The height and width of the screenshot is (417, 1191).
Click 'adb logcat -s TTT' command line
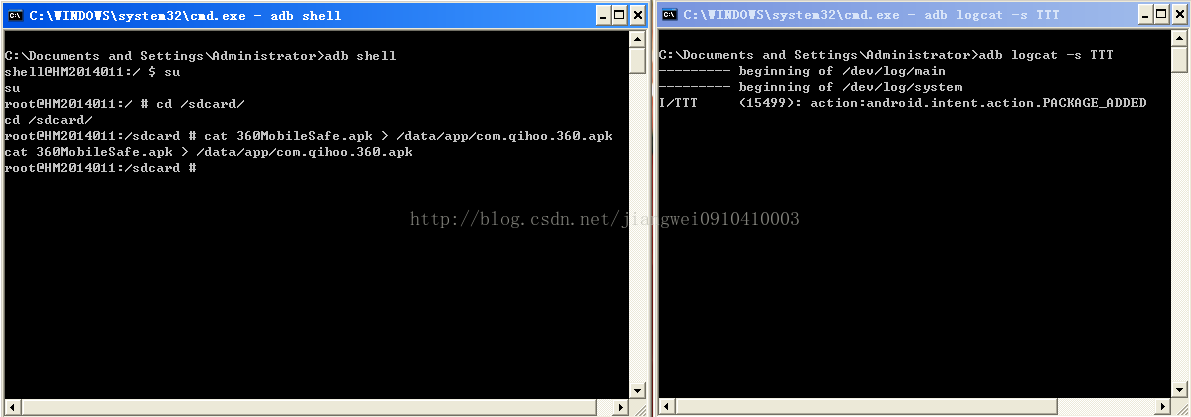pyautogui.click(x=886, y=55)
